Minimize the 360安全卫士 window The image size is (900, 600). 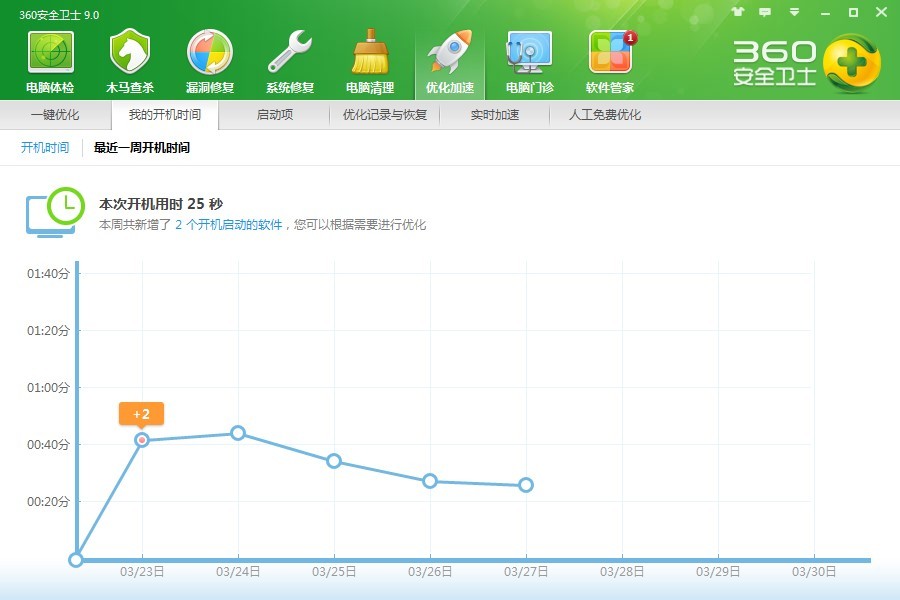point(825,13)
